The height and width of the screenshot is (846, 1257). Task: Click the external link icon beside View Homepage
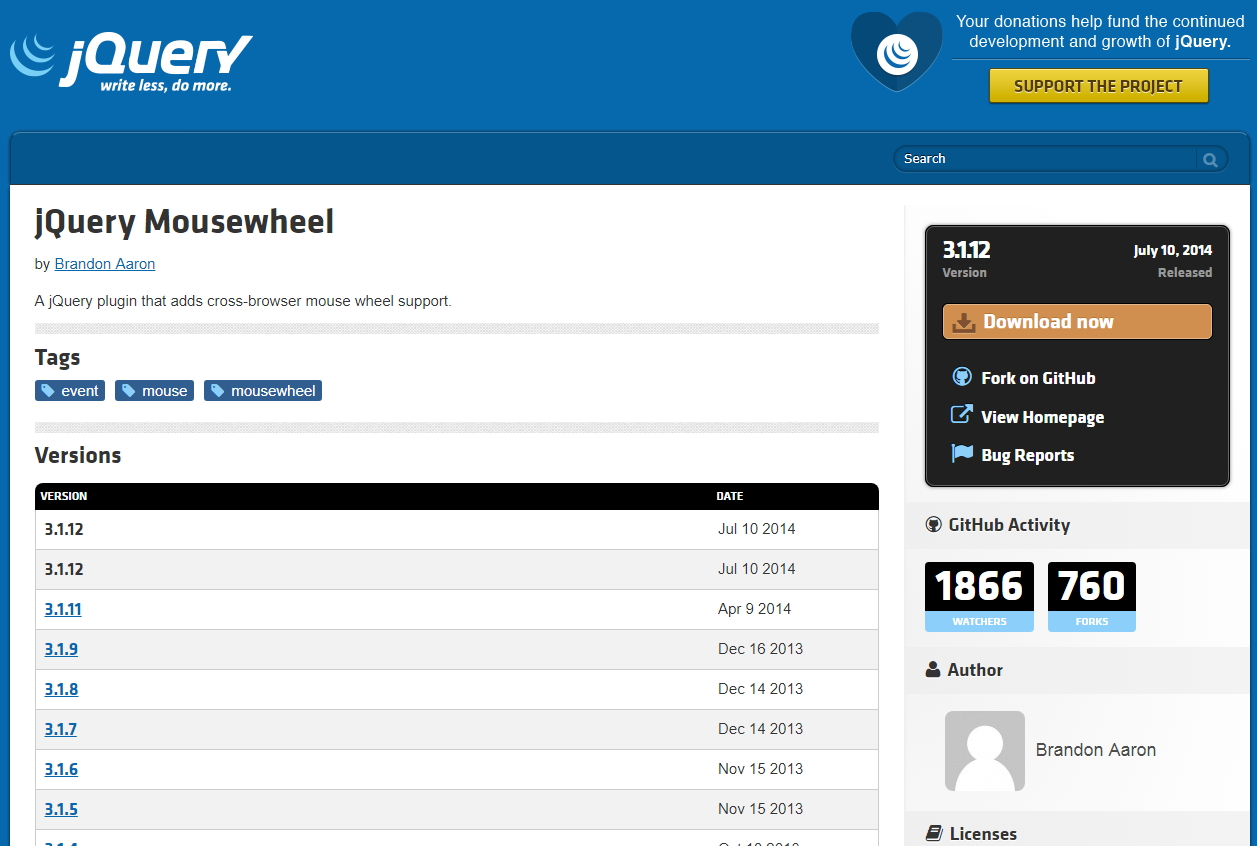(x=961, y=415)
